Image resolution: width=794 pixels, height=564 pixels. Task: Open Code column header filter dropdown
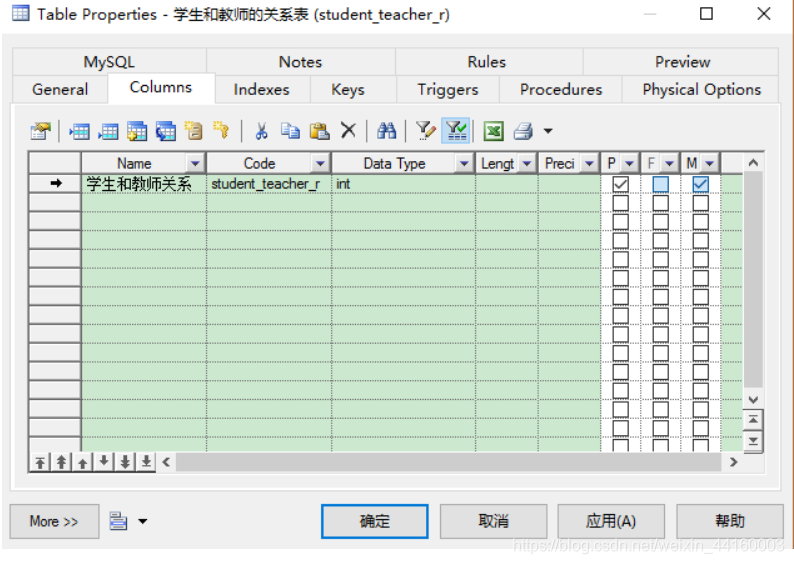point(320,164)
